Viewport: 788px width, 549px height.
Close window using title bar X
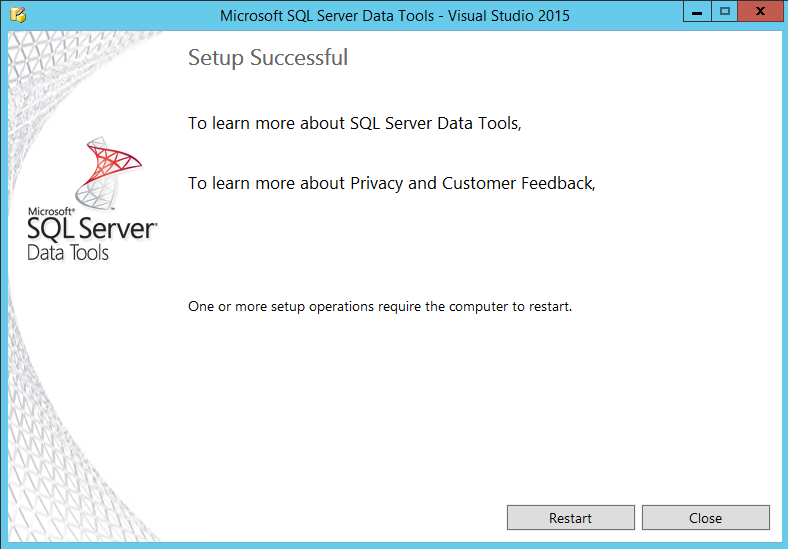tap(760, 12)
